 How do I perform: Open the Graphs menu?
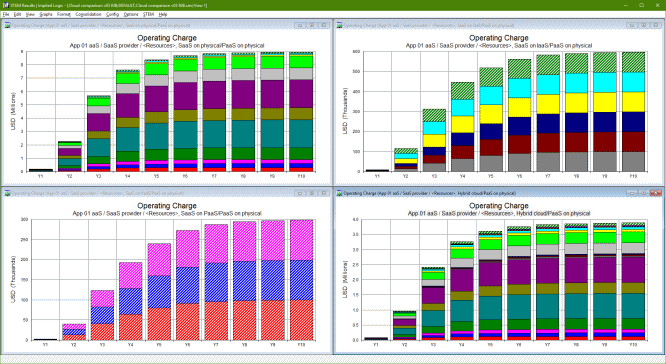(46, 14)
